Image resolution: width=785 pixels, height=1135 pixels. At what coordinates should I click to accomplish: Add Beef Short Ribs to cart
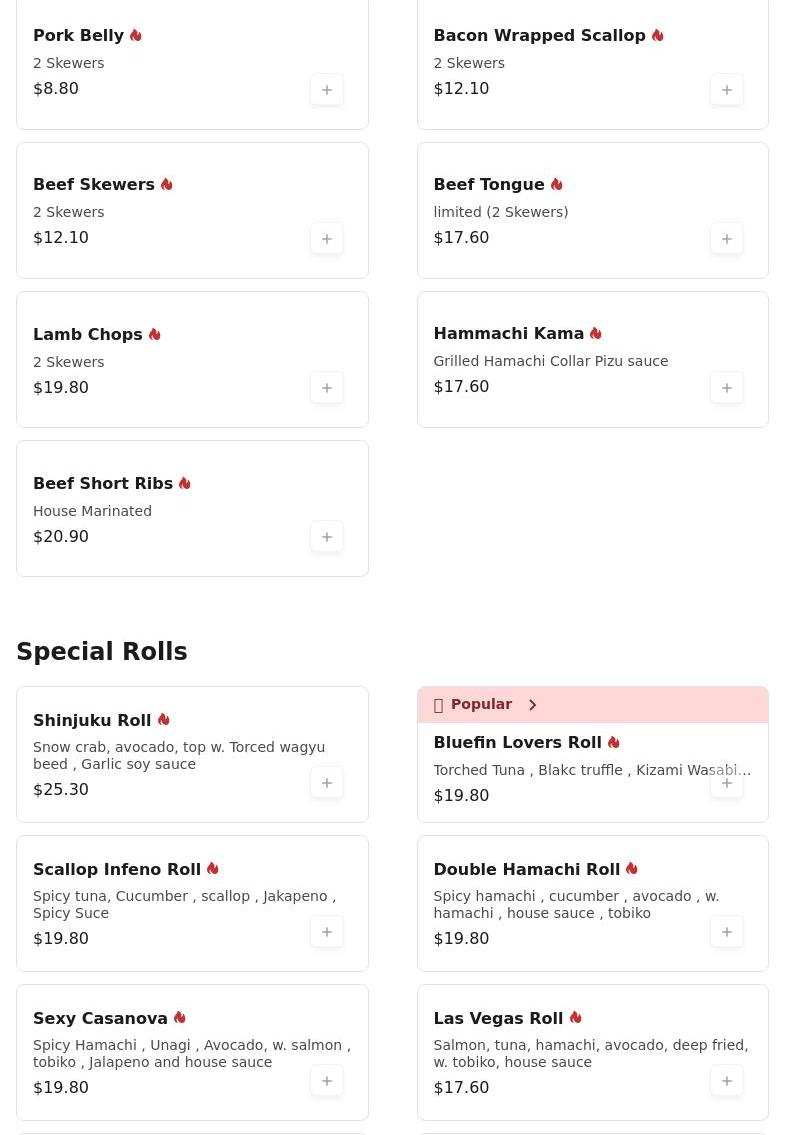coord(327,537)
